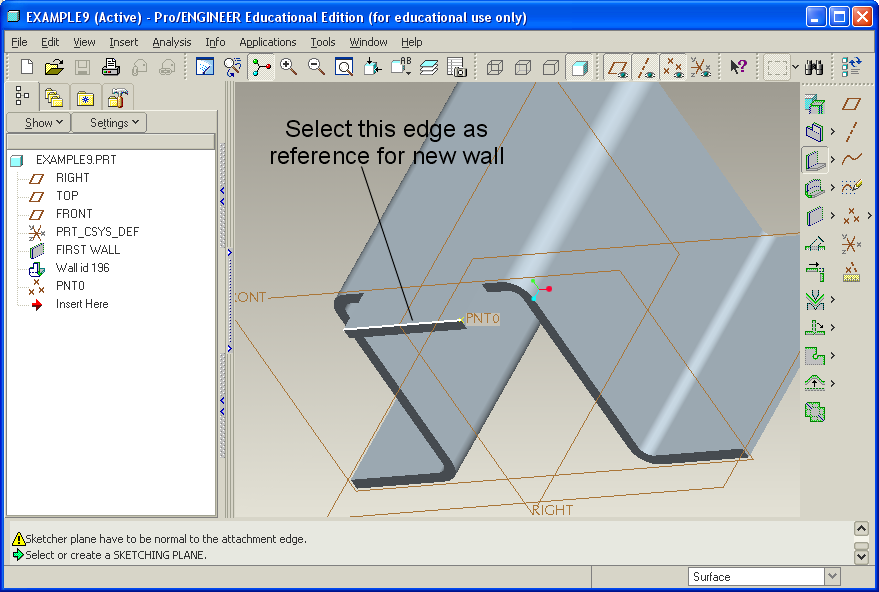Open the Surface selection filter dropdown

coord(832,576)
